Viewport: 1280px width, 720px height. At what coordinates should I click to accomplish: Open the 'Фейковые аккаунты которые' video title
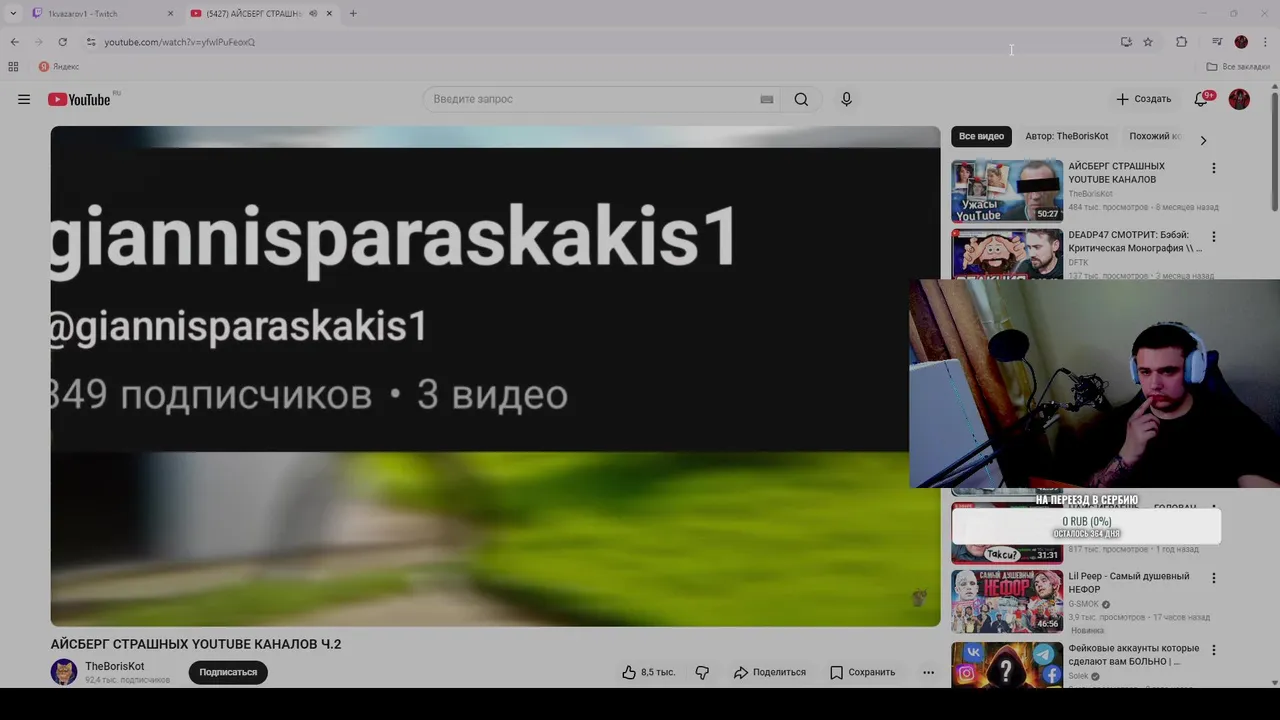tap(1134, 655)
